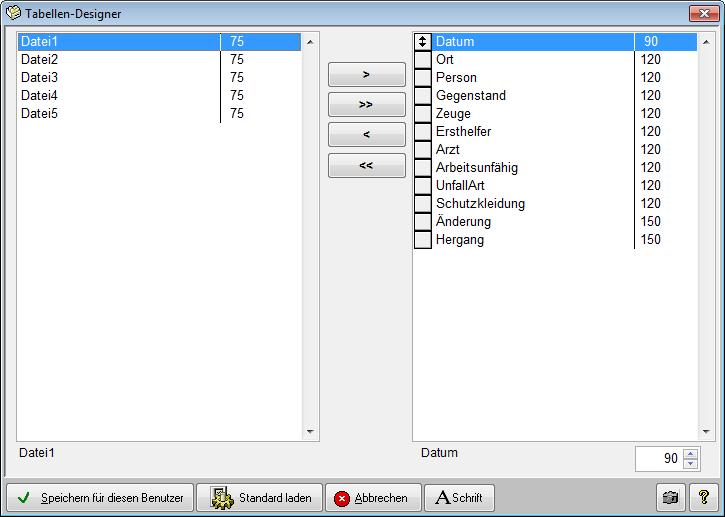
Task: Select the Hergang field name
Action: coord(460,240)
